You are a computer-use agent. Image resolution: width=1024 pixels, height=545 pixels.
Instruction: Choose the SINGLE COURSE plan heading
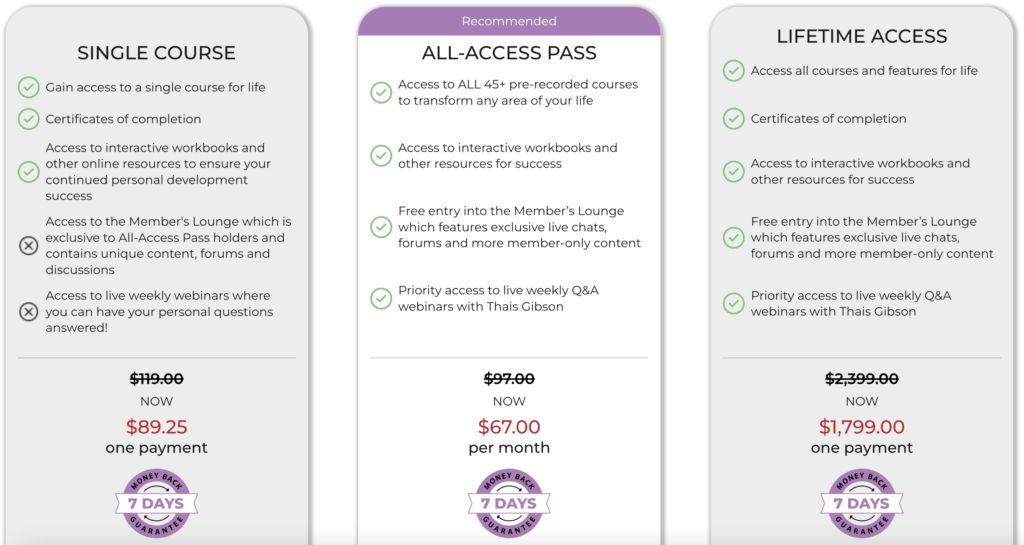[156, 53]
